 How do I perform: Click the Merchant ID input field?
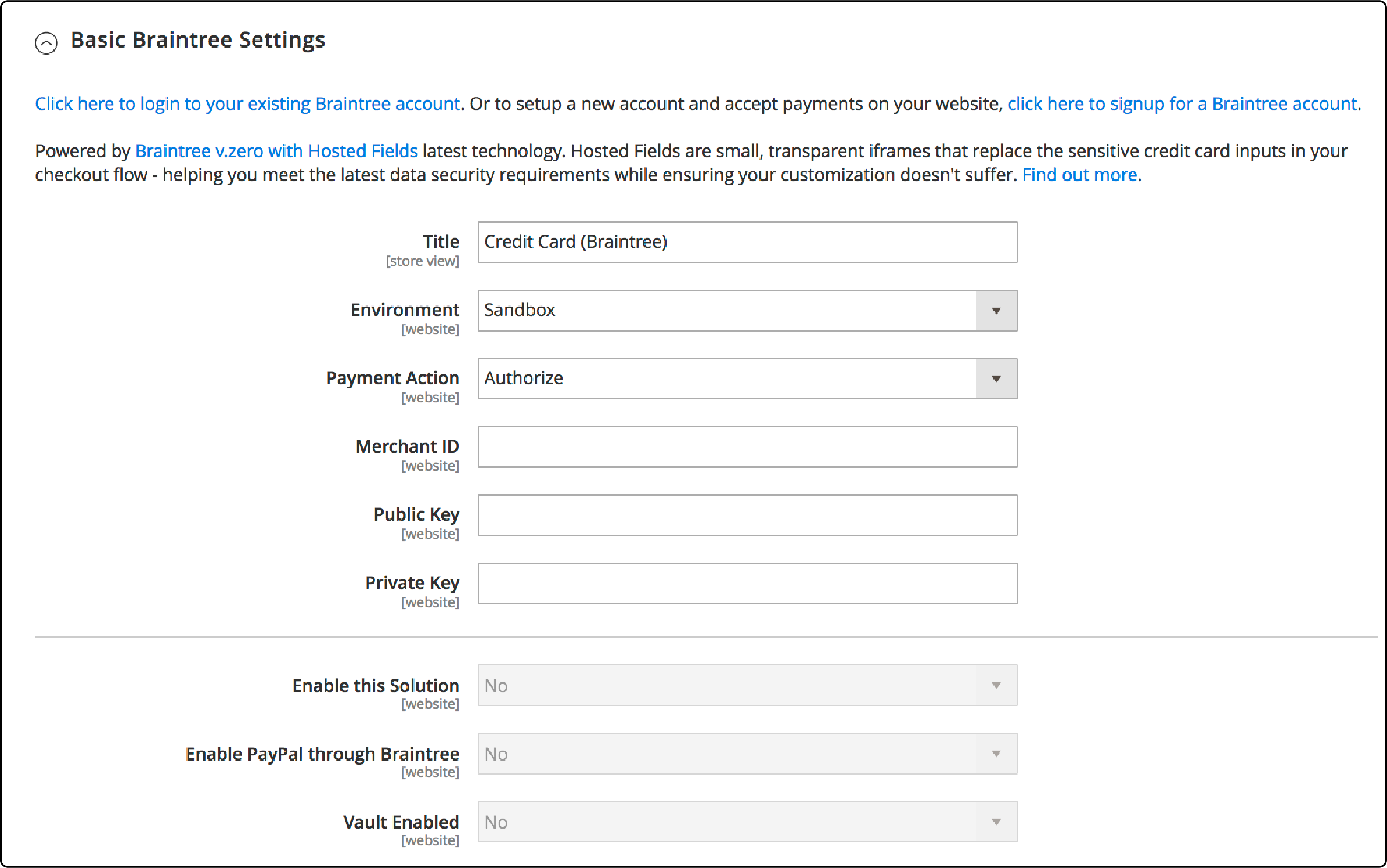click(745, 447)
